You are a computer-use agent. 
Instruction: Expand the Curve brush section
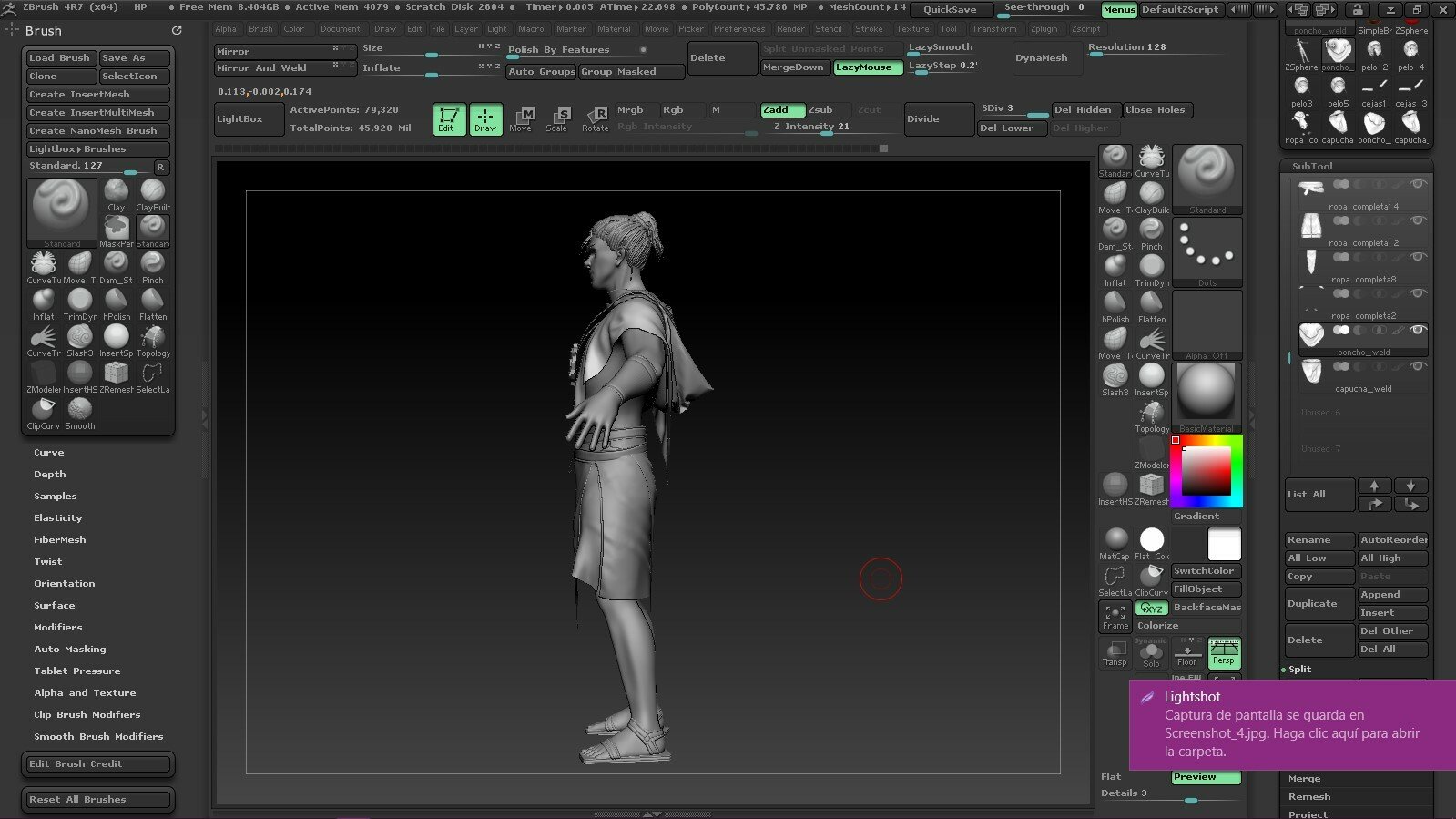click(49, 452)
